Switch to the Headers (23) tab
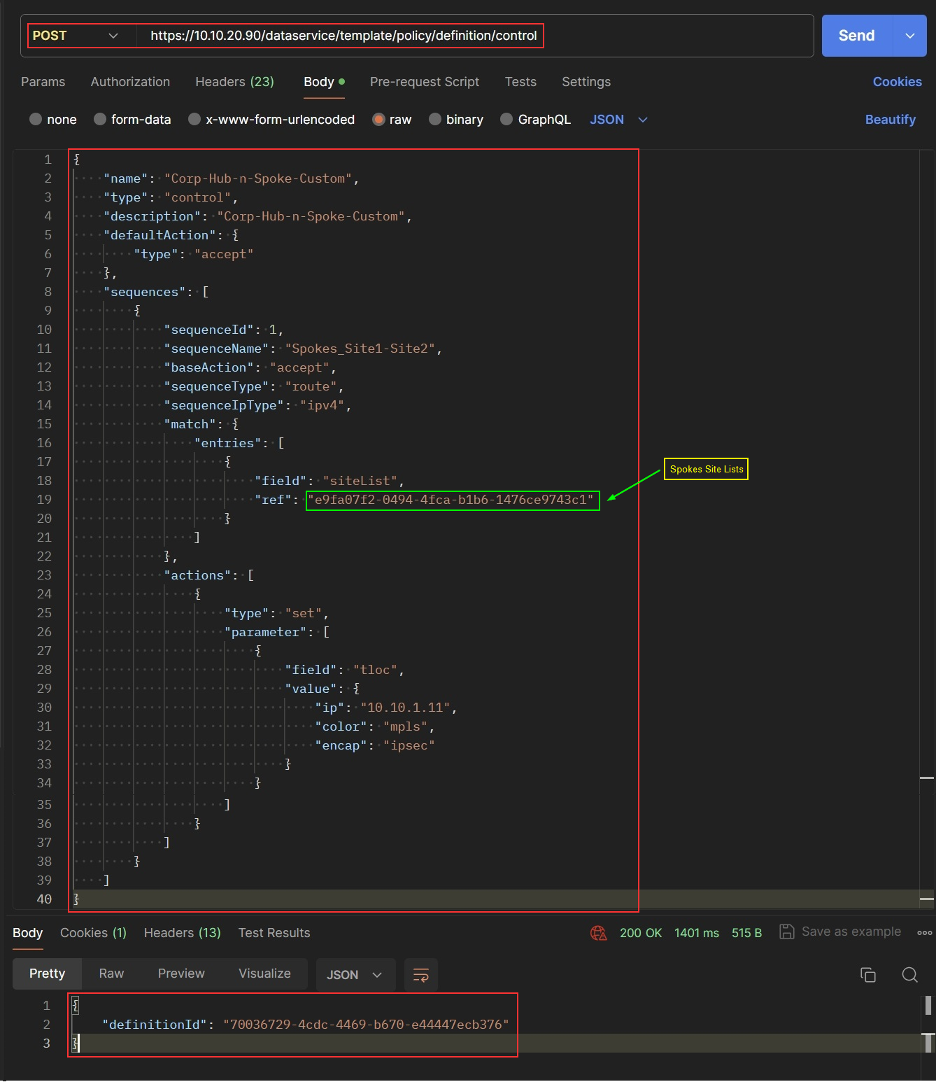Image resolution: width=936 pixels, height=1082 pixels. [234, 82]
